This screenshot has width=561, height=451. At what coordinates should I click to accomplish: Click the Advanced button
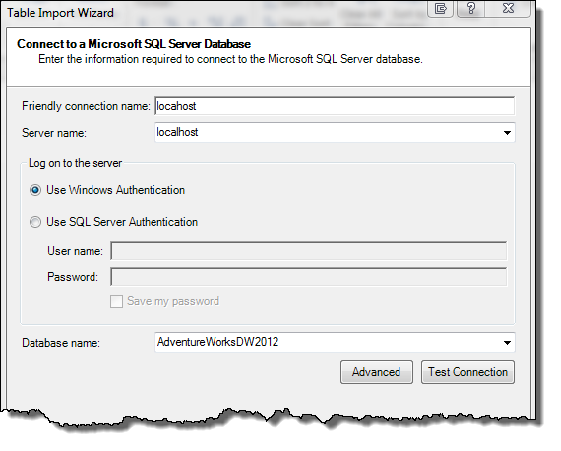[376, 372]
